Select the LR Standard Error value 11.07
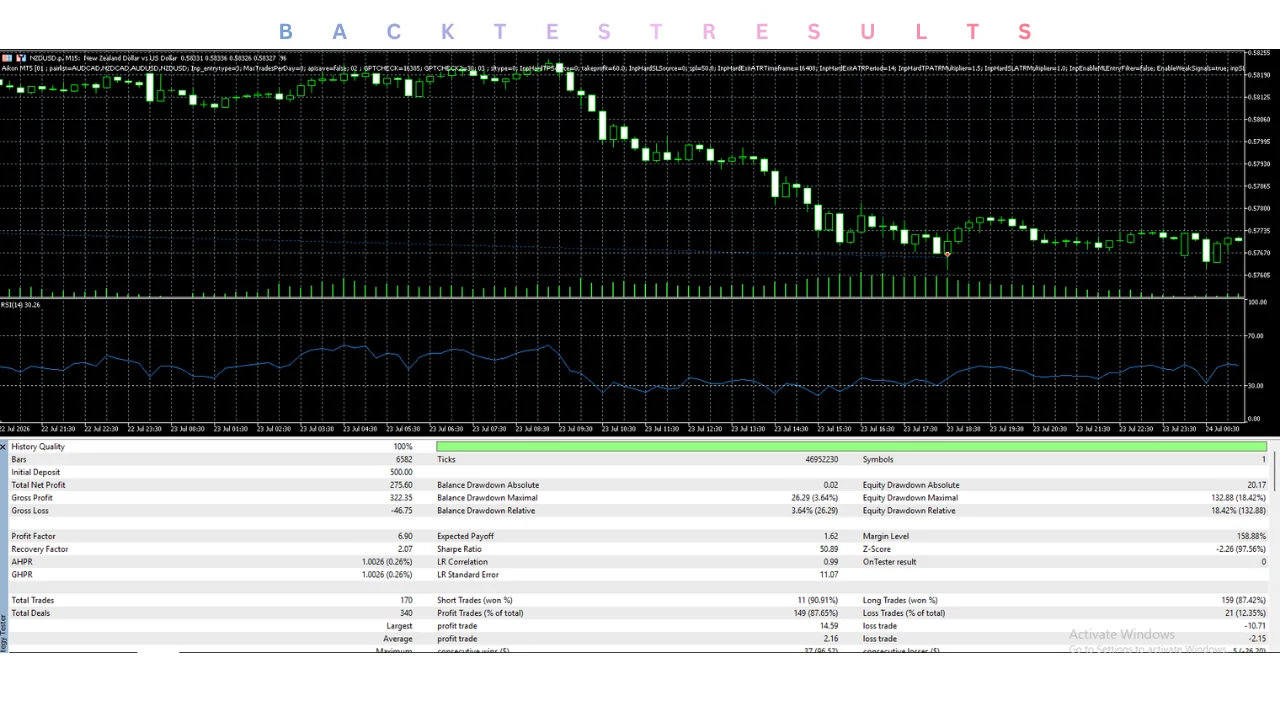The image size is (1280, 720). [828, 575]
